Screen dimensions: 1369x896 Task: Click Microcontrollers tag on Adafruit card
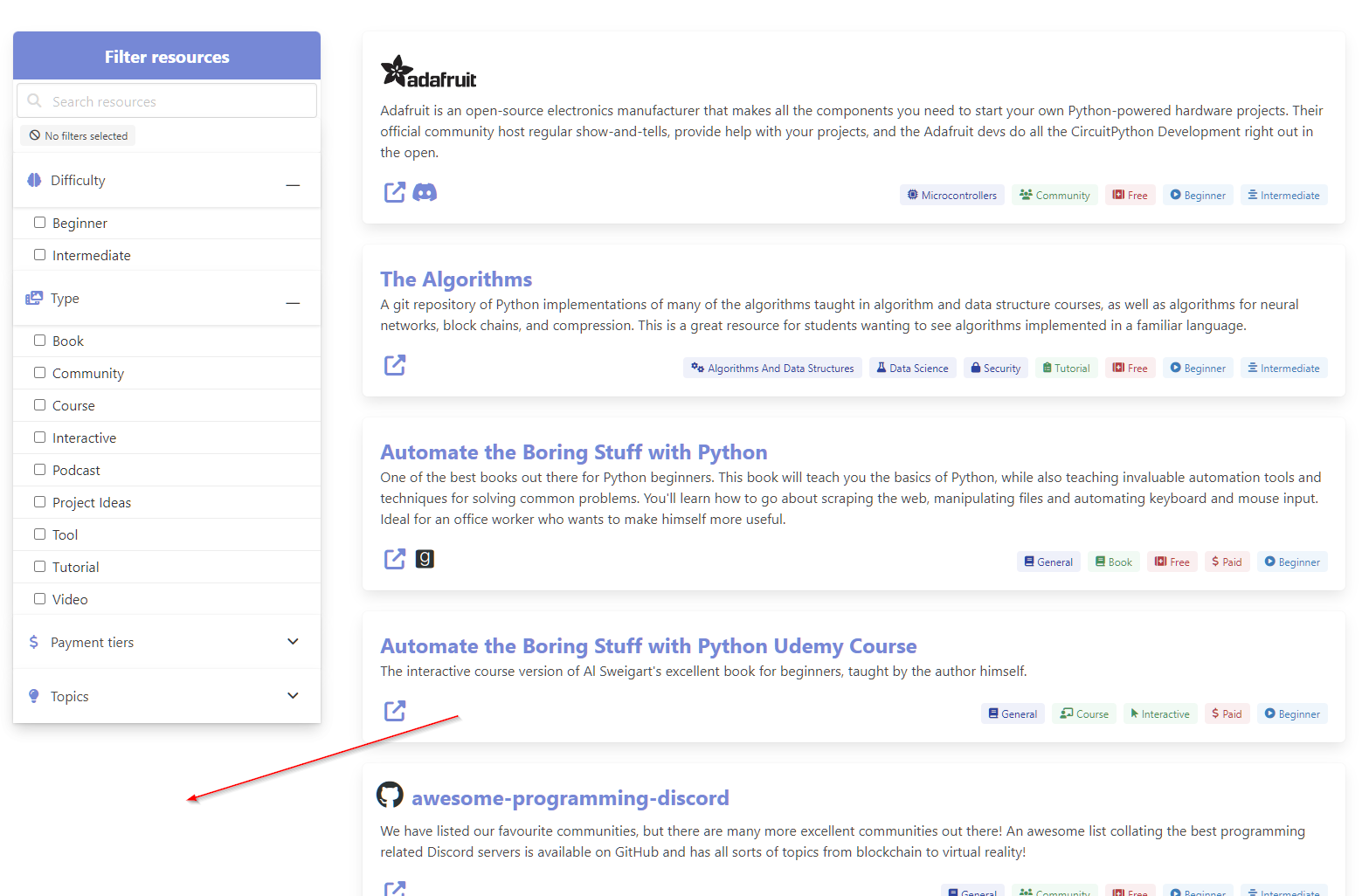pyautogui.click(x=952, y=195)
